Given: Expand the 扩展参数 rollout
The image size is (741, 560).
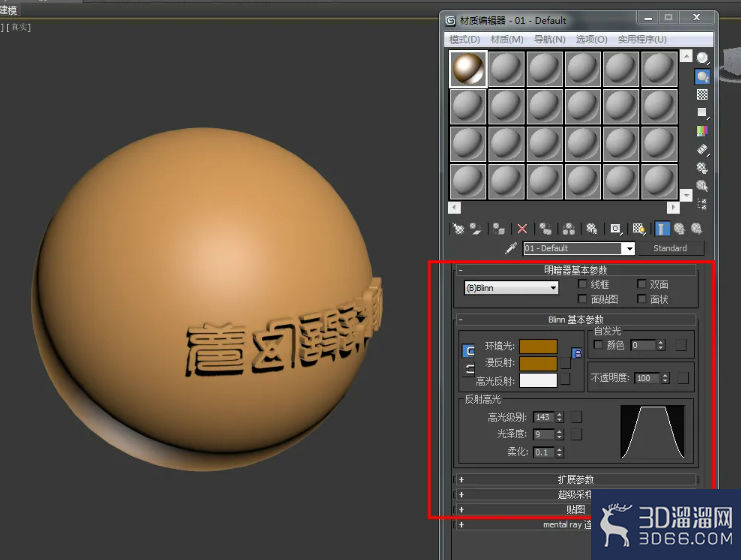Looking at the screenshot, I should 575,480.
